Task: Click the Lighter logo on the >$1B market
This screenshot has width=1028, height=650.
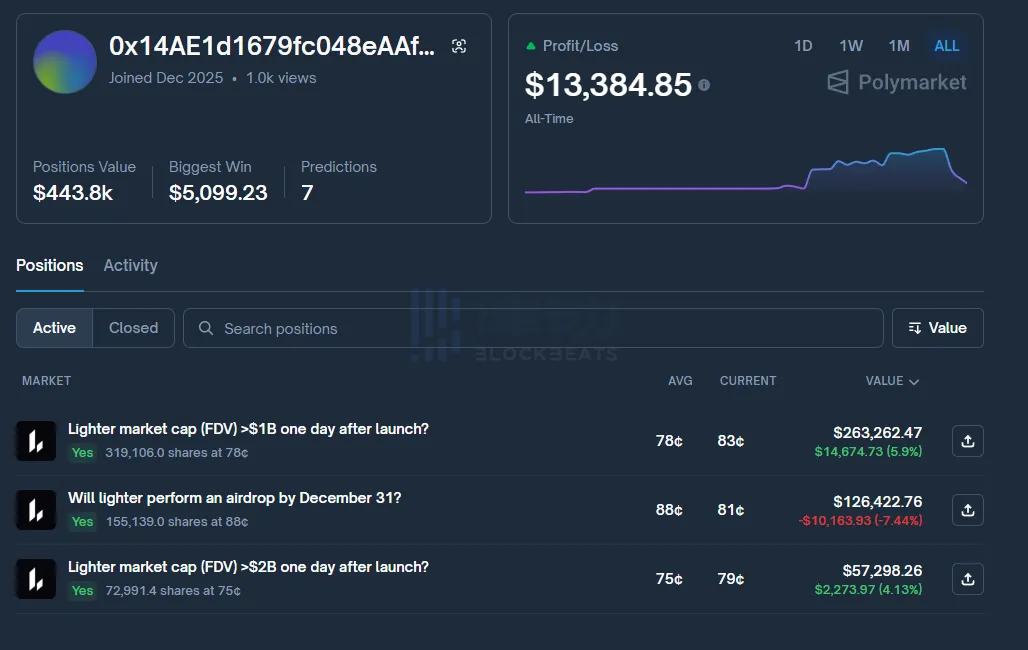Action: click(36, 441)
